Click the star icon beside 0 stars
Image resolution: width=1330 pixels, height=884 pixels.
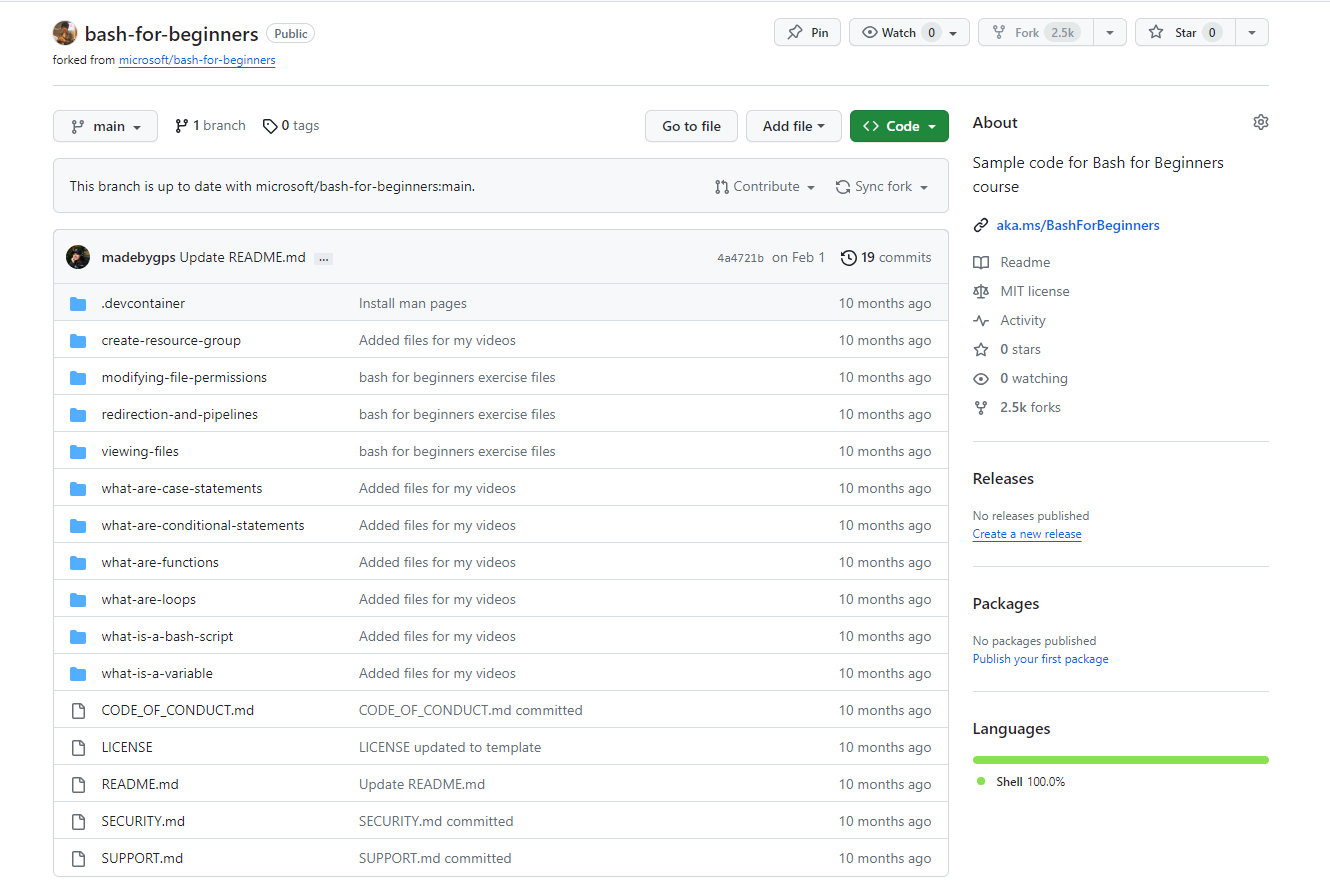tap(980, 349)
